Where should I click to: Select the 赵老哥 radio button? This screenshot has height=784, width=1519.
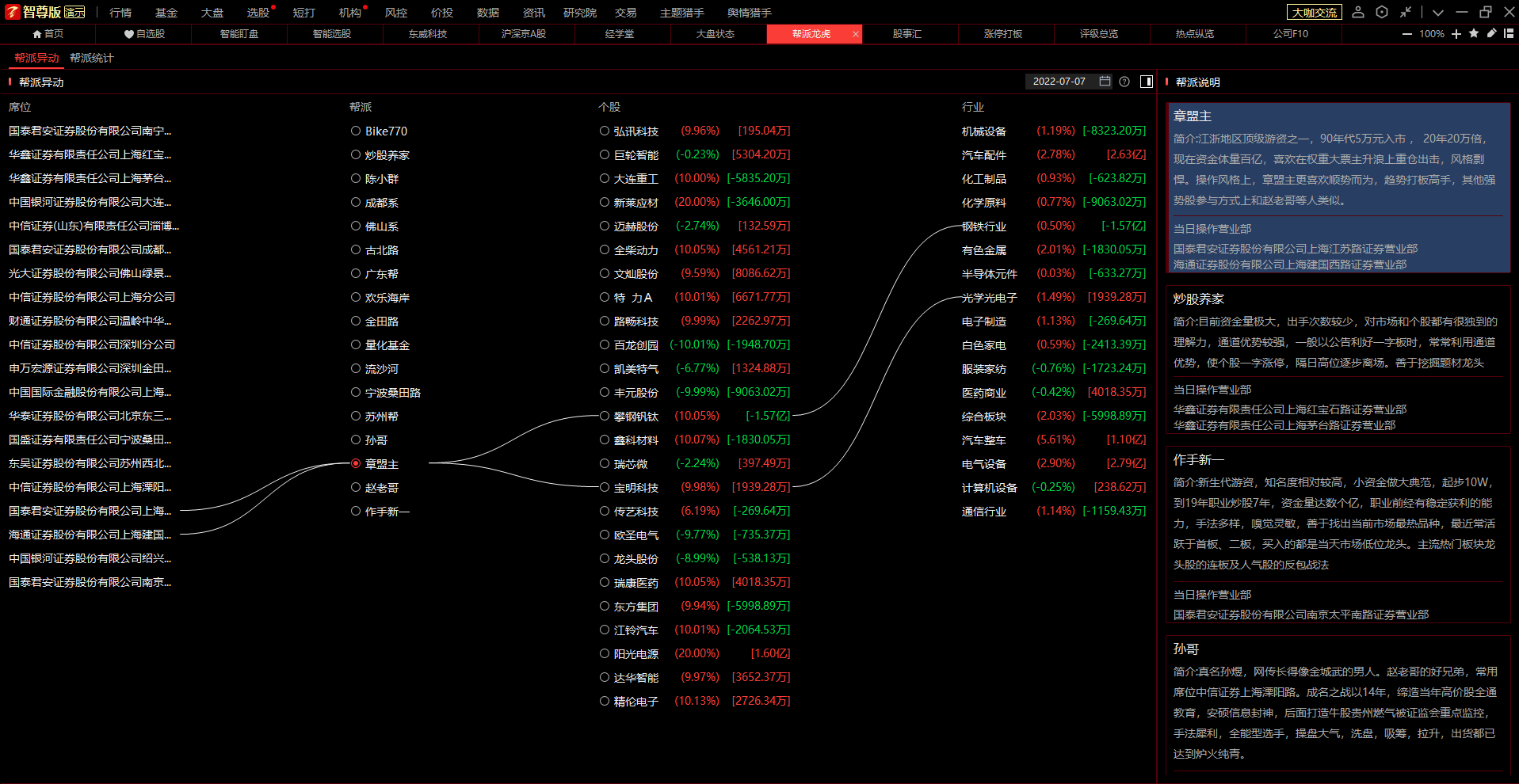[356, 487]
